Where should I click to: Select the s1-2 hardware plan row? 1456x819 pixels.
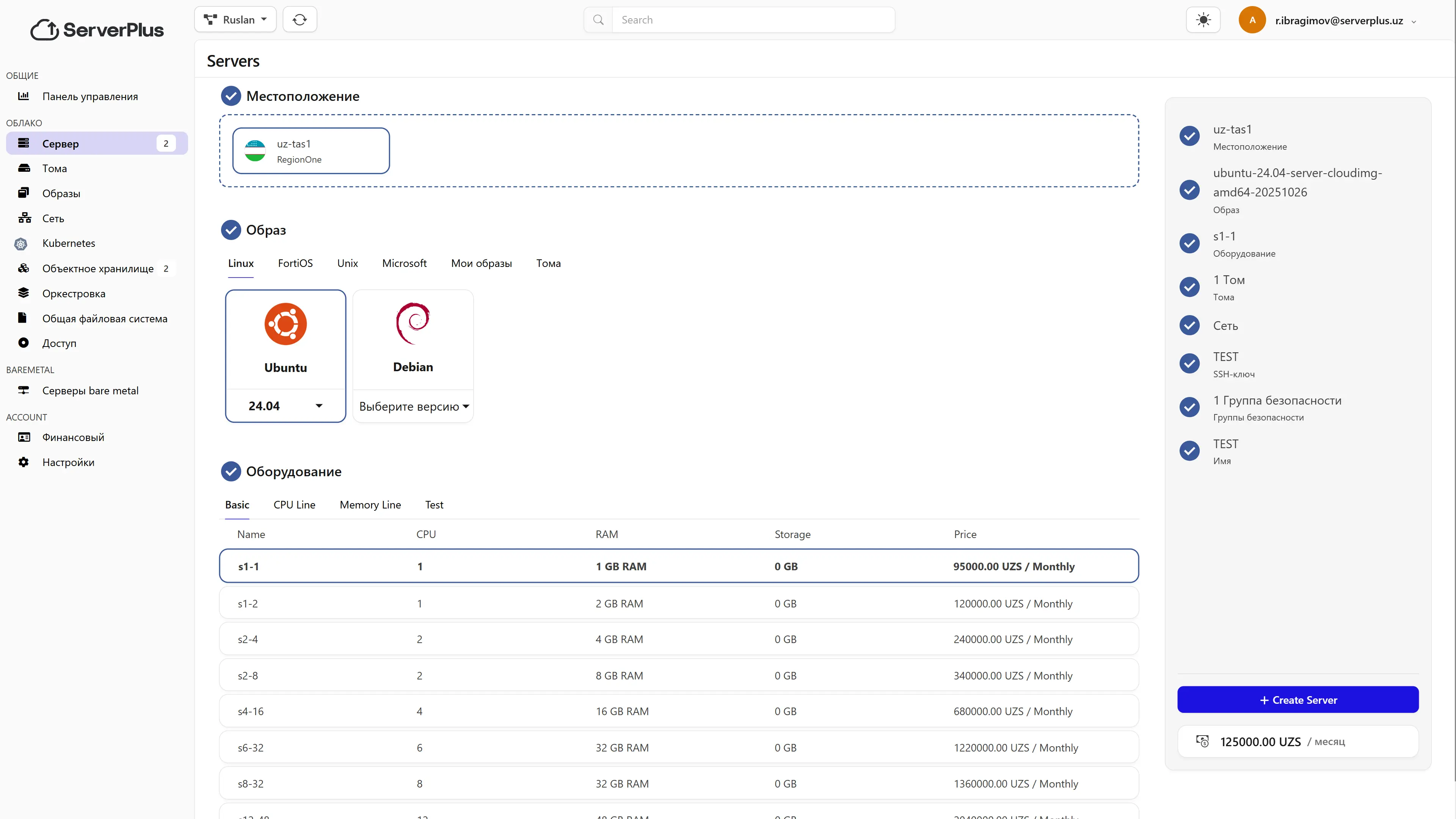pos(678,603)
